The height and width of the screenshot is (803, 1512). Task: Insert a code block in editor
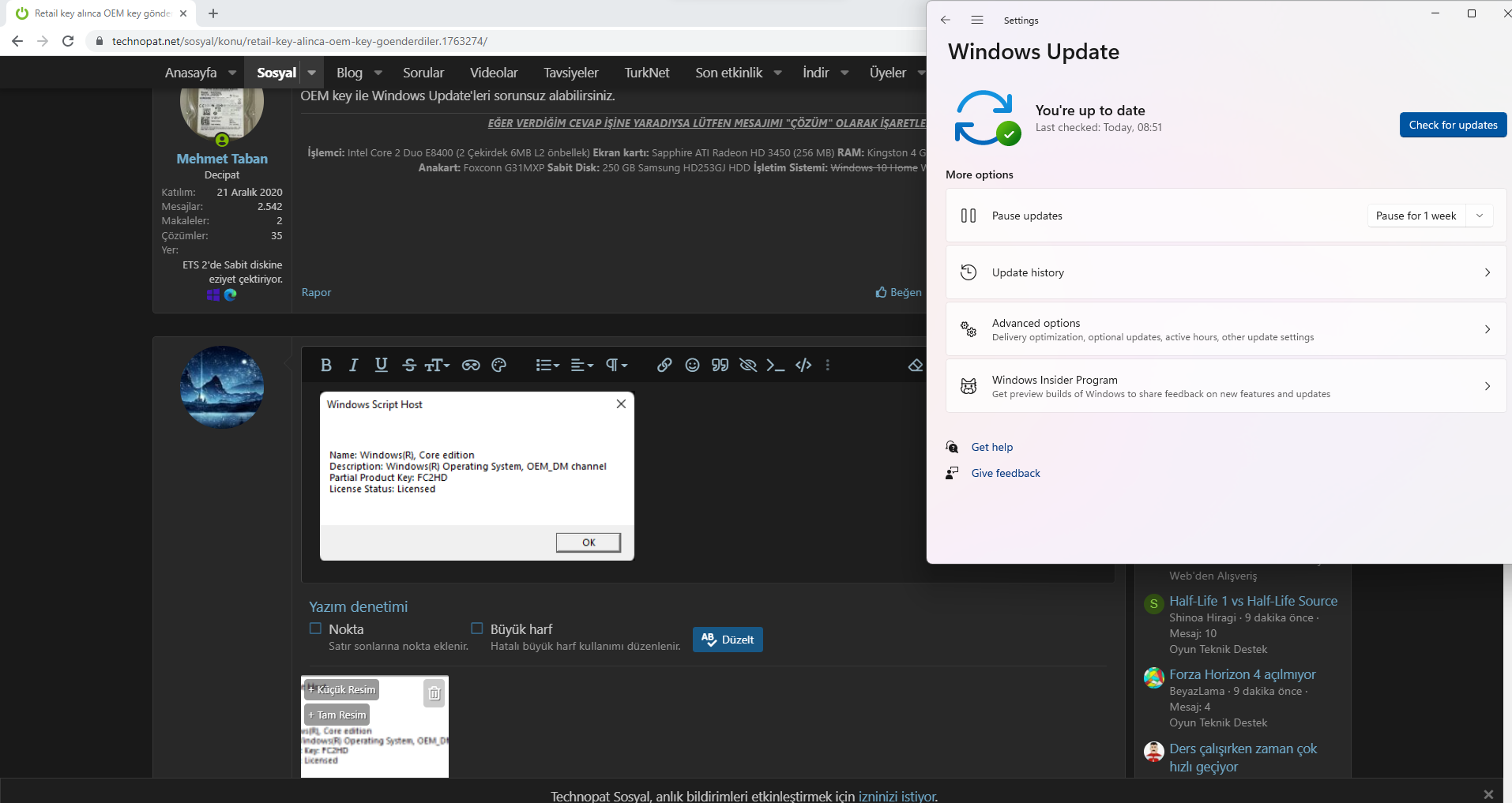803,365
